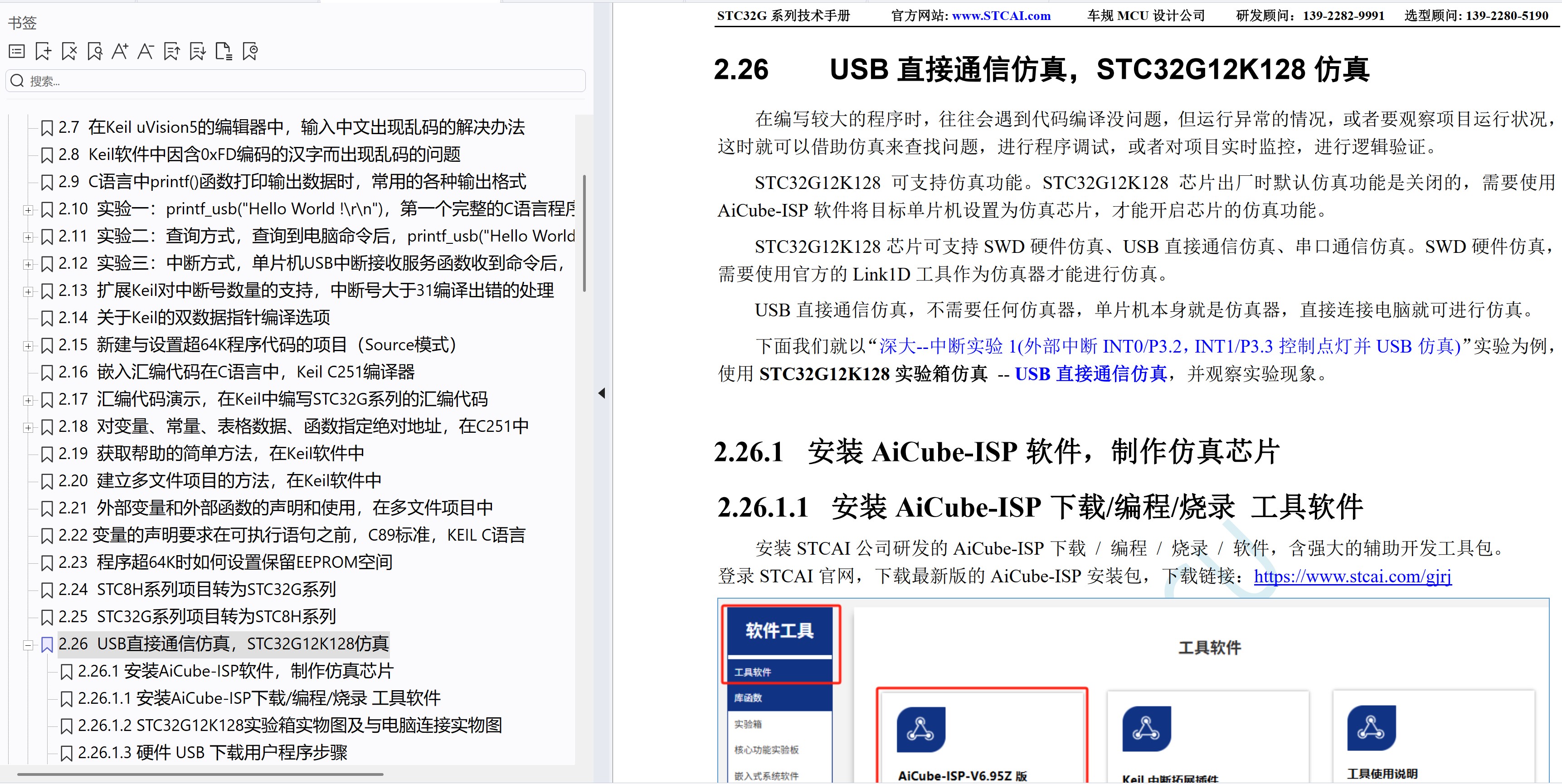
Task: Open bookmark 2.24 STC8H系列项目转为STC32G系列
Action: click(x=197, y=590)
